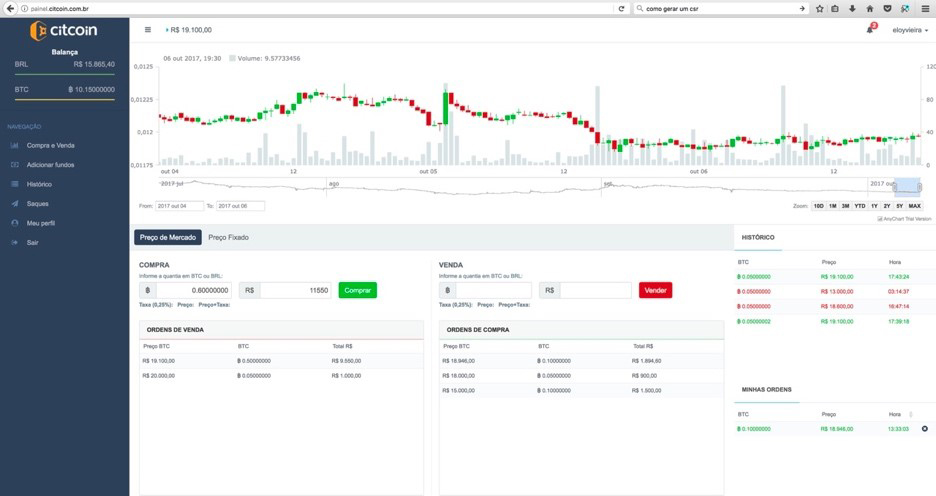This screenshot has height=496, width=936.
Task: Click Sair to log out
Action: point(32,242)
